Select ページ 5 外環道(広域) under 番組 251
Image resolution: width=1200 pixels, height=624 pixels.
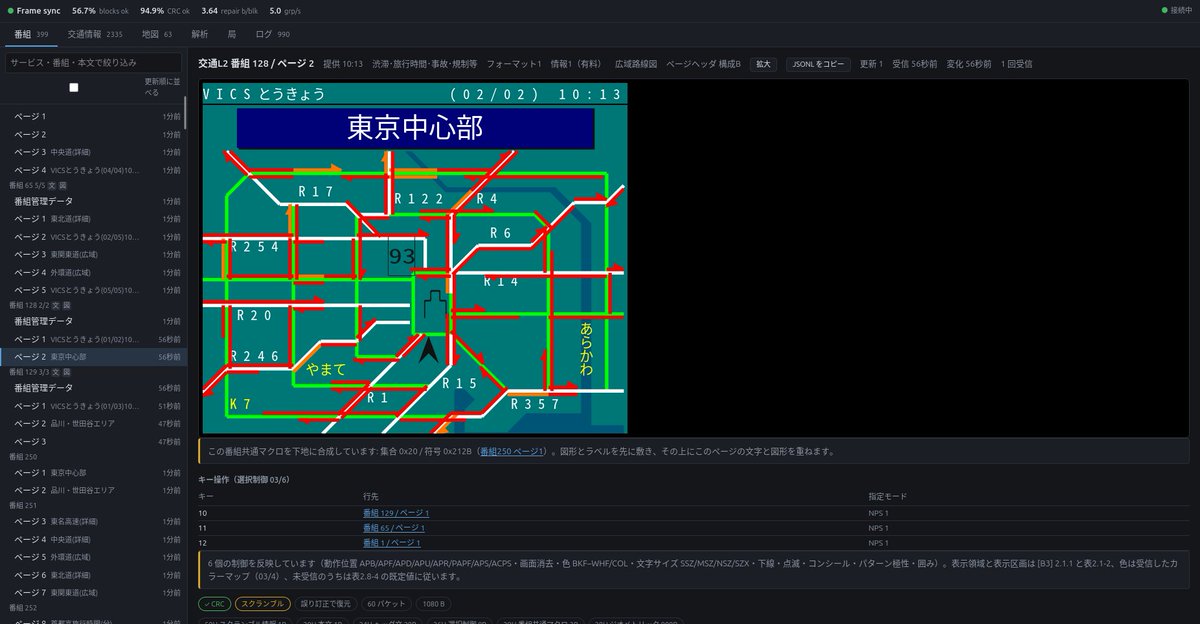(x=92, y=556)
